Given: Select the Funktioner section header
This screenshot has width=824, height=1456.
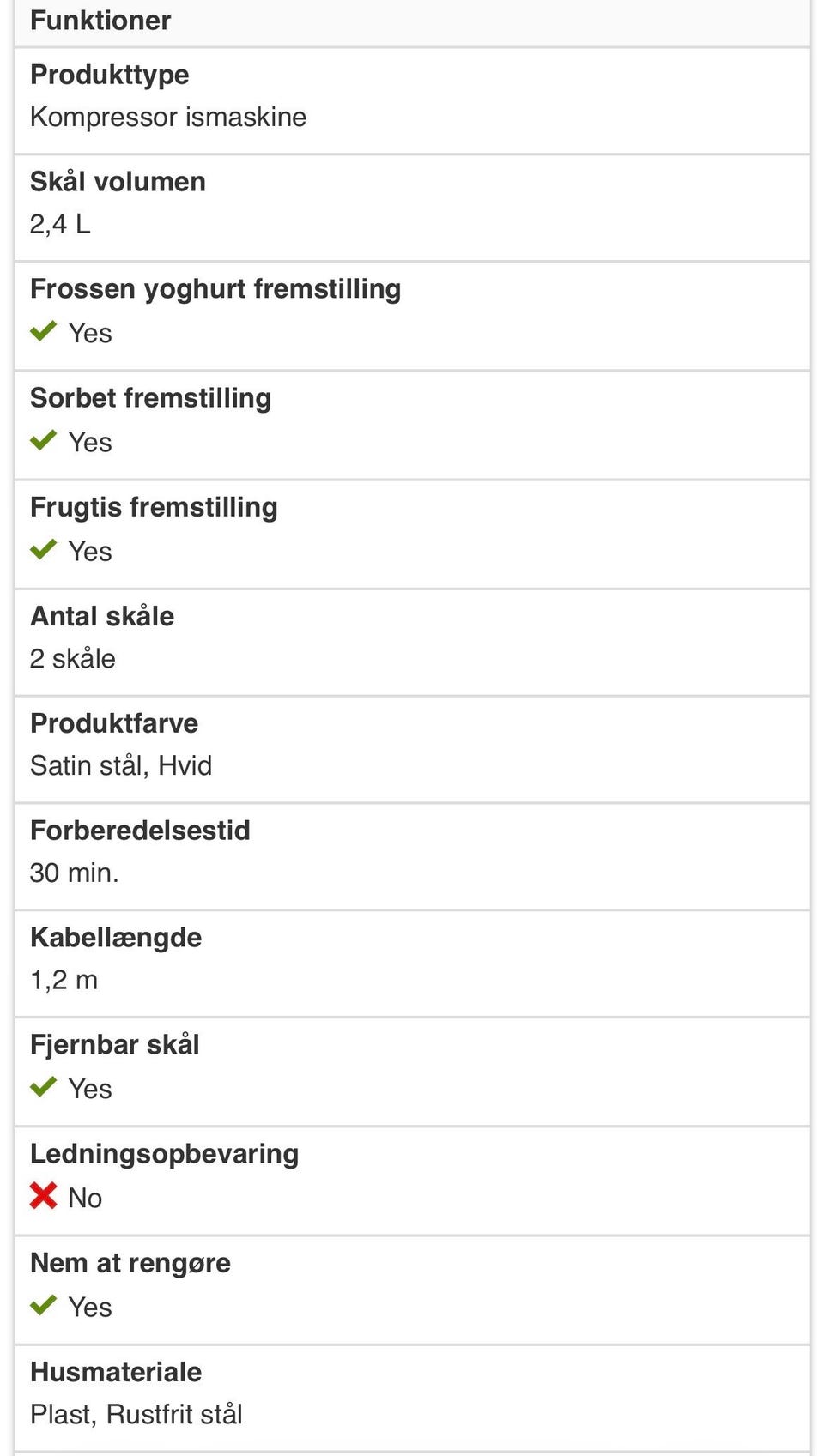Looking at the screenshot, I should tap(100, 21).
